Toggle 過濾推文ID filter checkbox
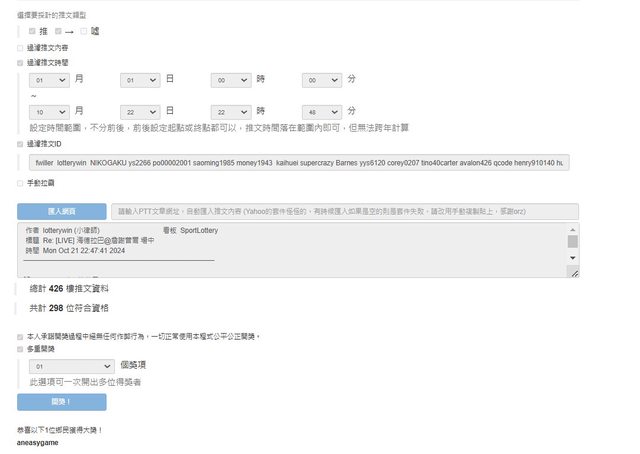 pos(21,144)
